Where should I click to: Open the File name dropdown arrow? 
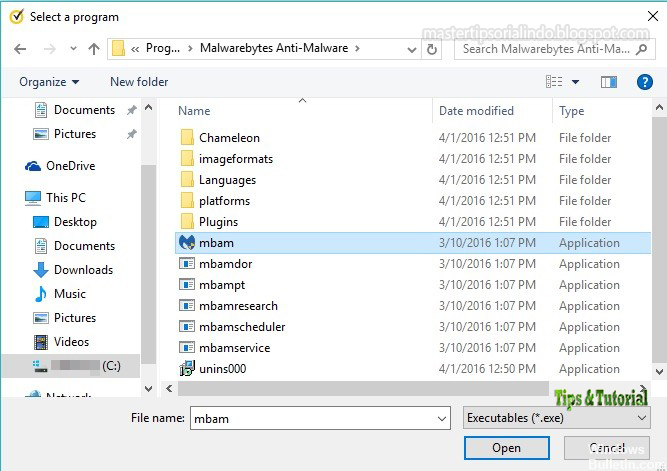click(x=442, y=419)
